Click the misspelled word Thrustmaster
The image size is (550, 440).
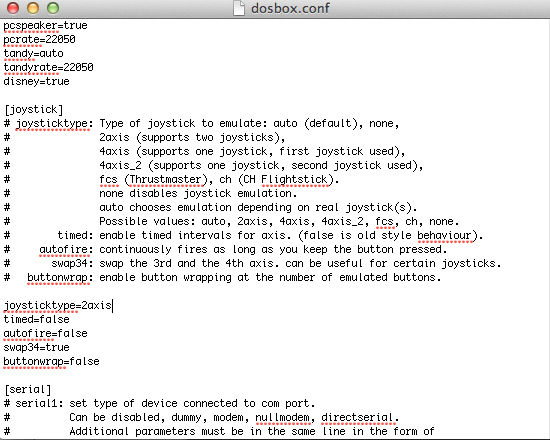click(166, 179)
